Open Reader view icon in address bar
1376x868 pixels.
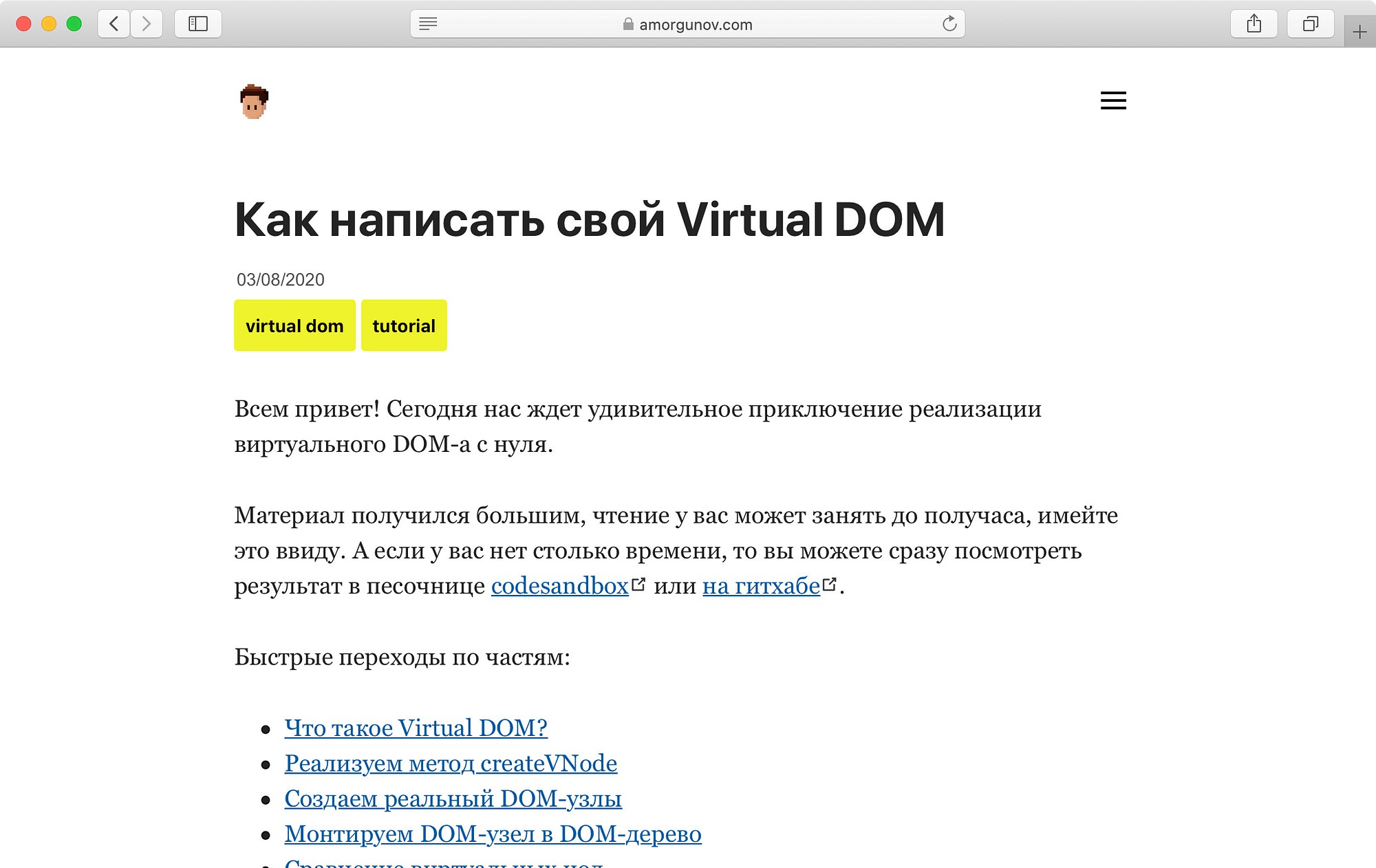point(428,24)
